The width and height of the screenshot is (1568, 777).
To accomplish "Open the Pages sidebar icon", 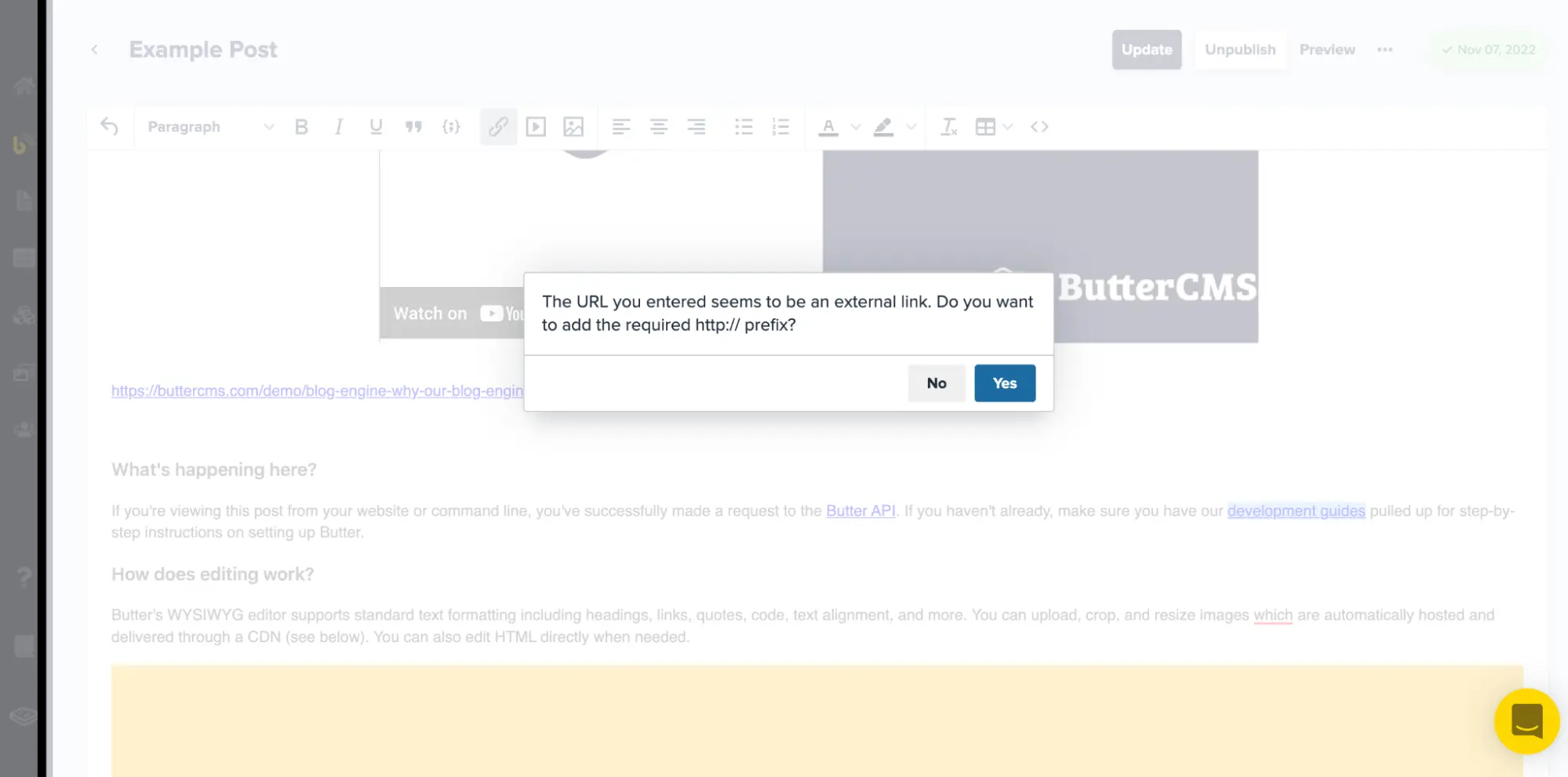I will click(24, 201).
